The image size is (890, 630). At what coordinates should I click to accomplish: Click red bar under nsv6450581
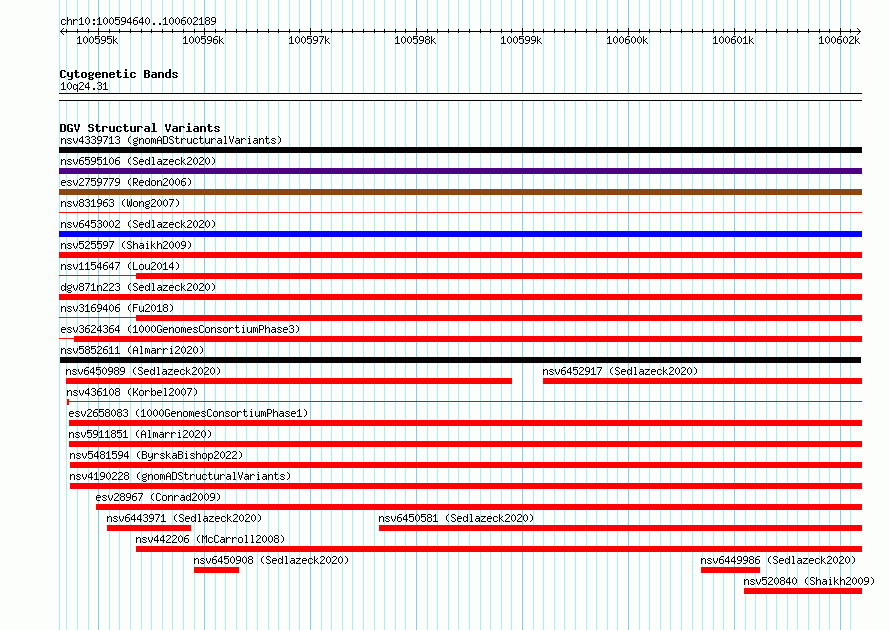620,528
